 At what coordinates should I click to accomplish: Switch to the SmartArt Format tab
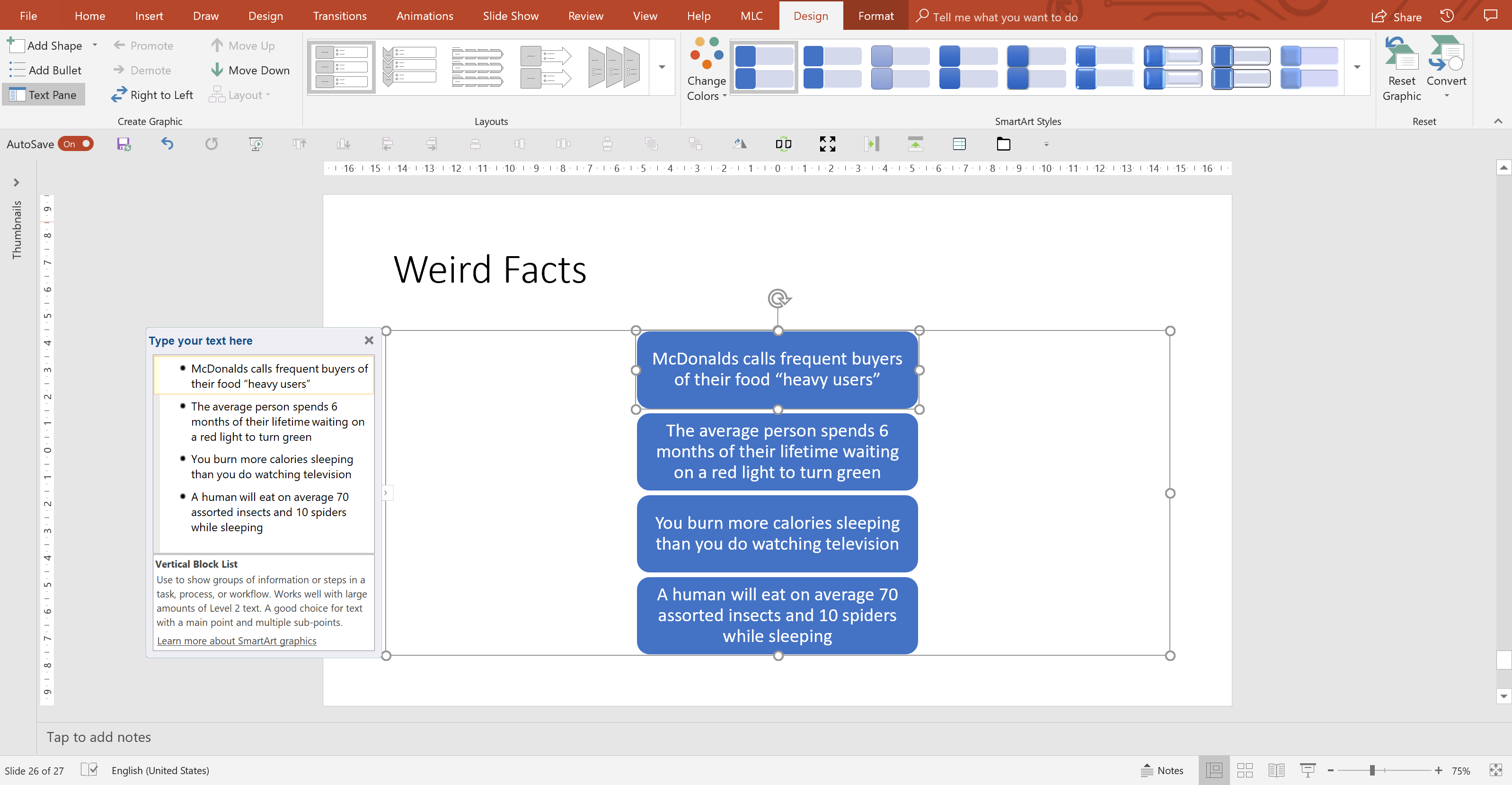pos(876,16)
